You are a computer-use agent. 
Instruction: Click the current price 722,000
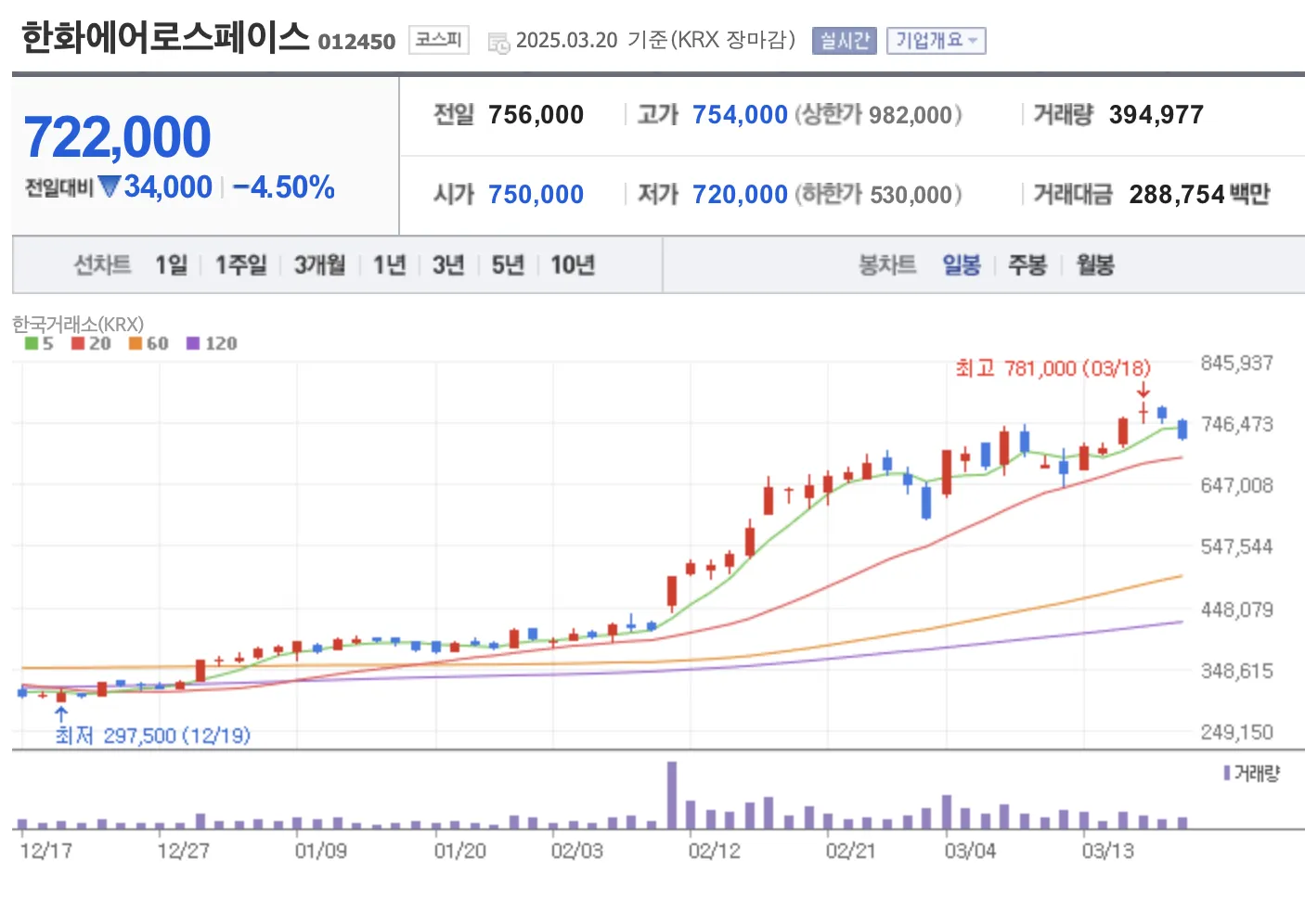118,136
